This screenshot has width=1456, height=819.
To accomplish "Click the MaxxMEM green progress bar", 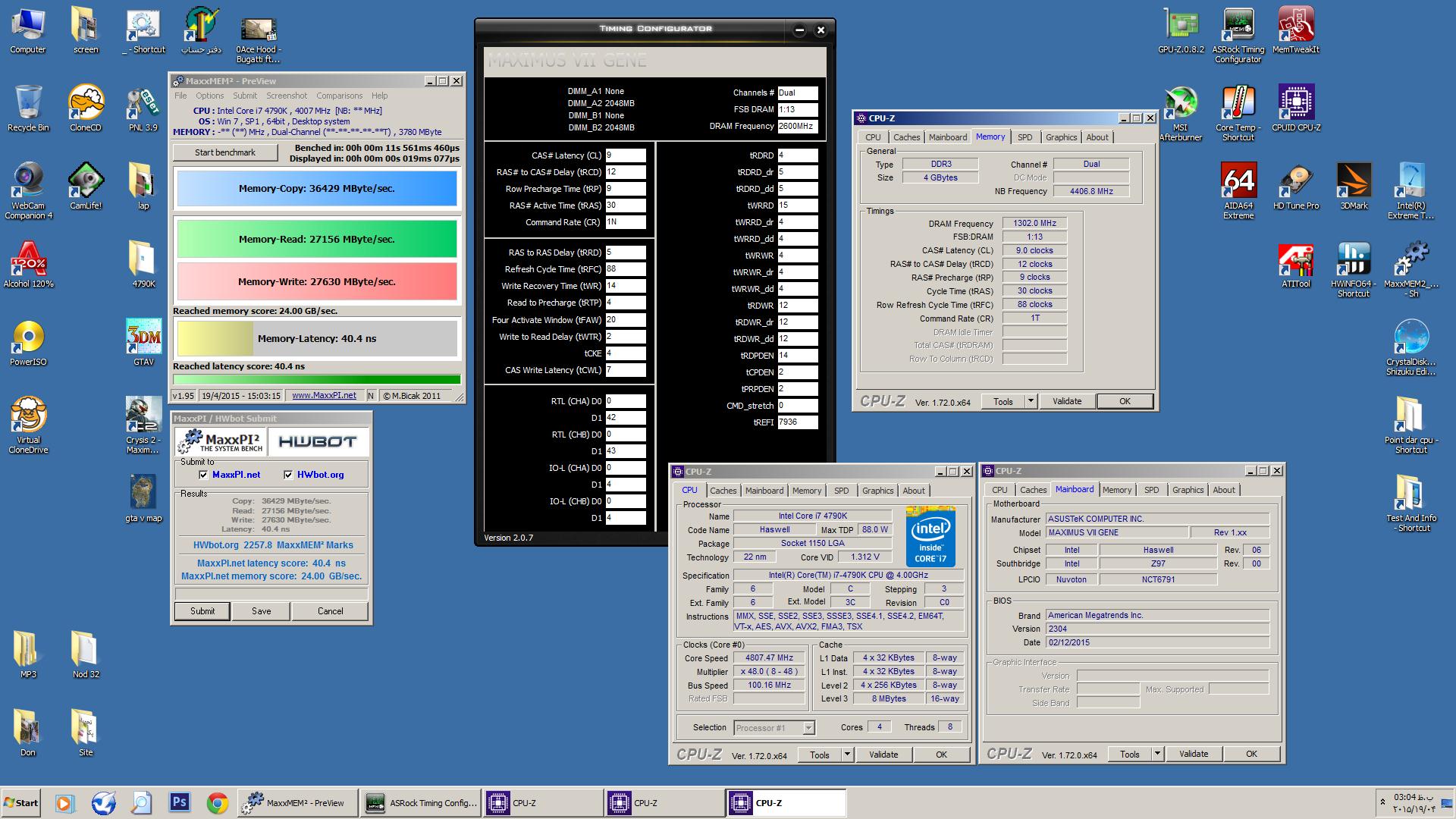I will (x=316, y=380).
